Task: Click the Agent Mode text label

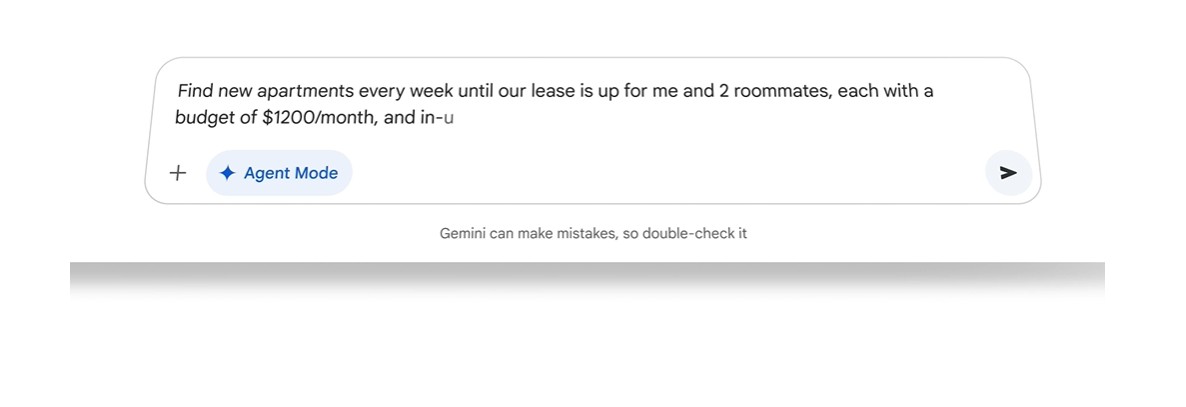Action: click(x=291, y=173)
